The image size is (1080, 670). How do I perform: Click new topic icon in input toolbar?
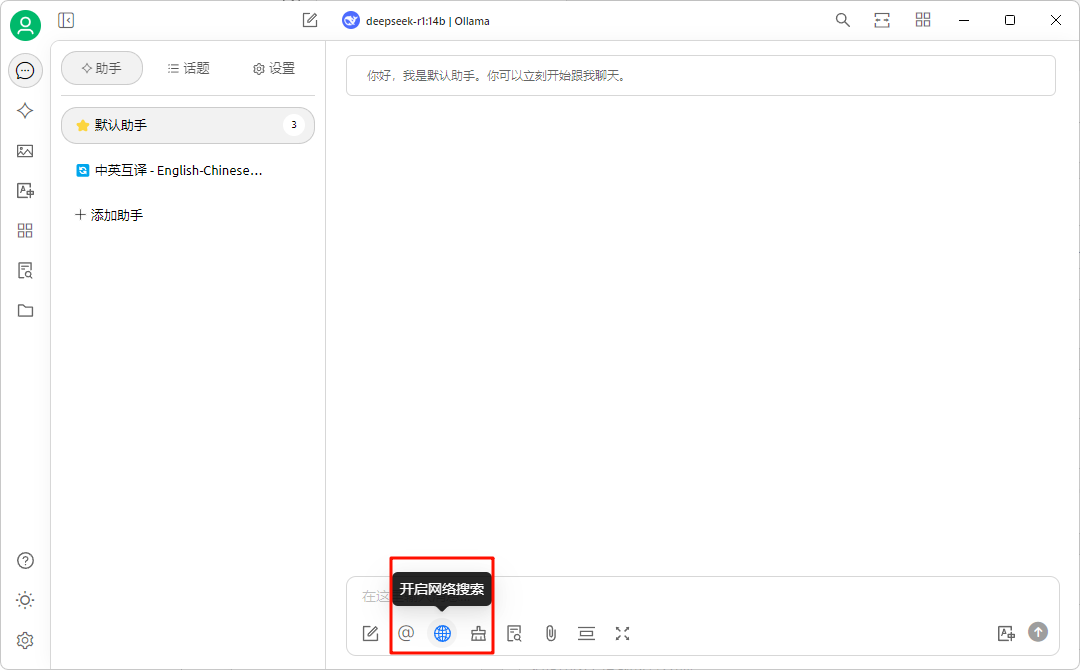[371, 634]
